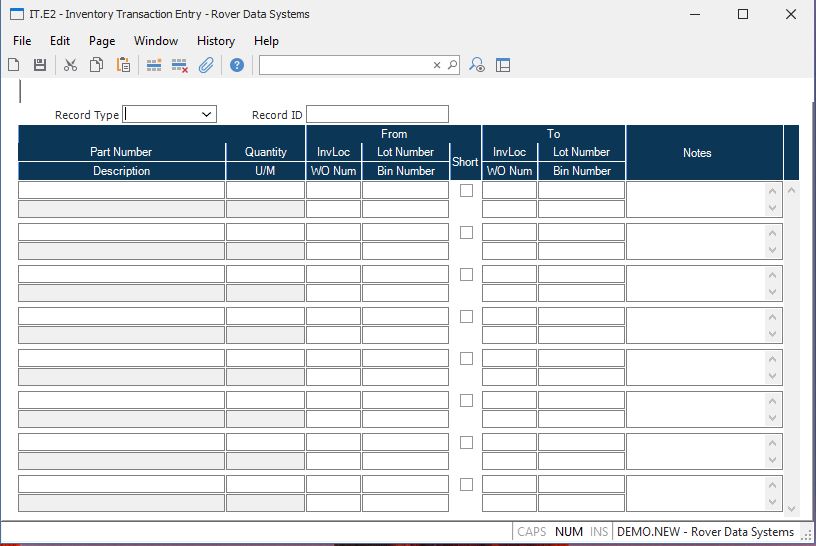This screenshot has height=546, width=816.
Task: Click the Paste clipboard icon
Action: click(123, 65)
